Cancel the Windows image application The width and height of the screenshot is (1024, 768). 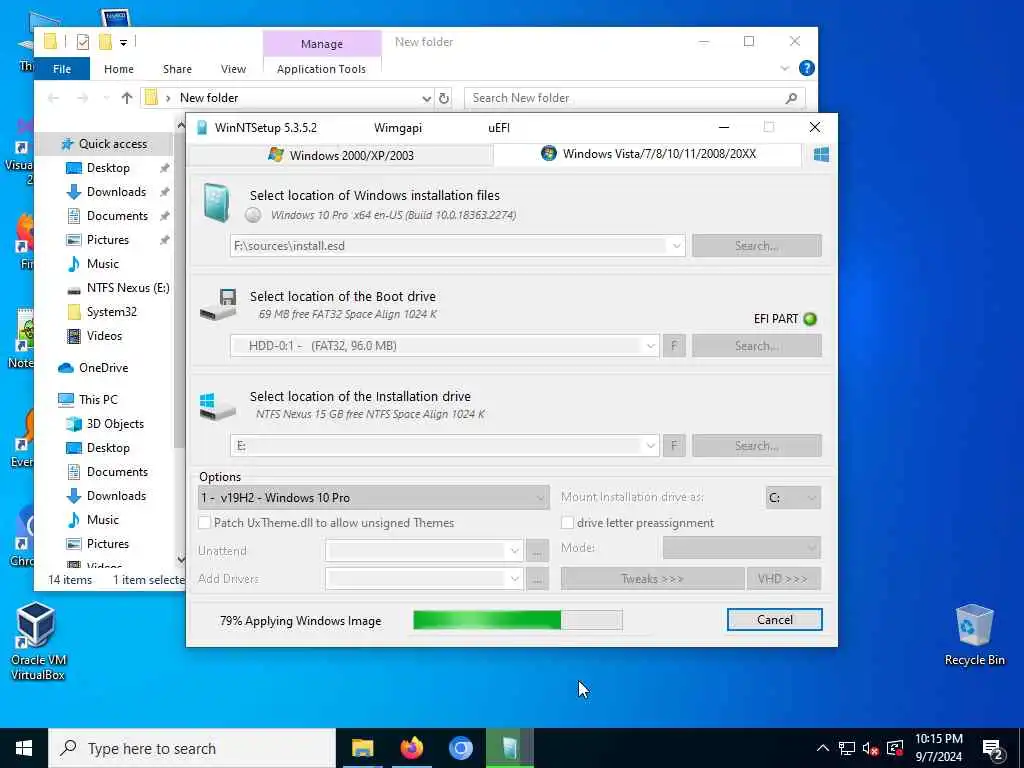click(x=775, y=620)
